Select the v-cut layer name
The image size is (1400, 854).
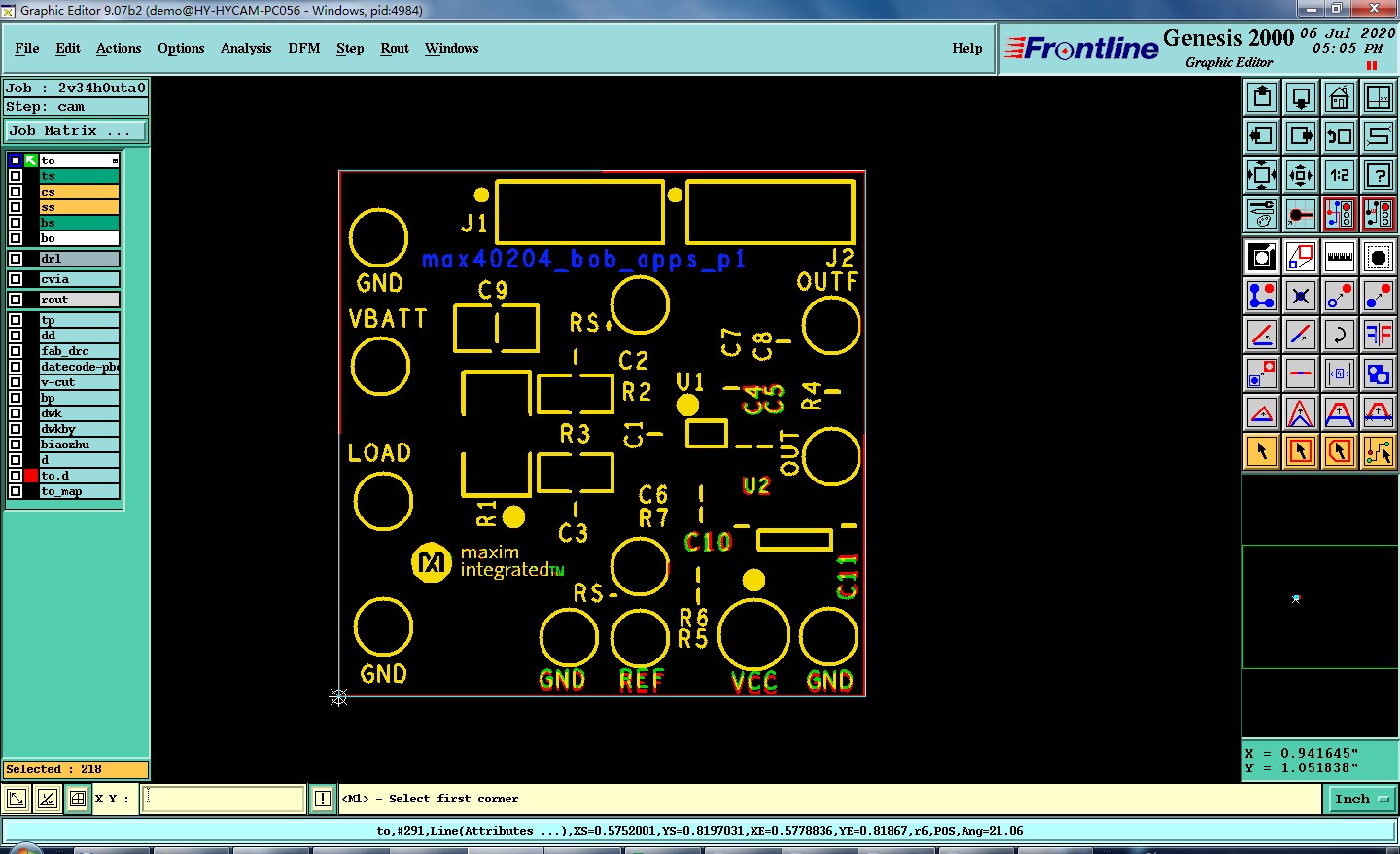coord(79,382)
